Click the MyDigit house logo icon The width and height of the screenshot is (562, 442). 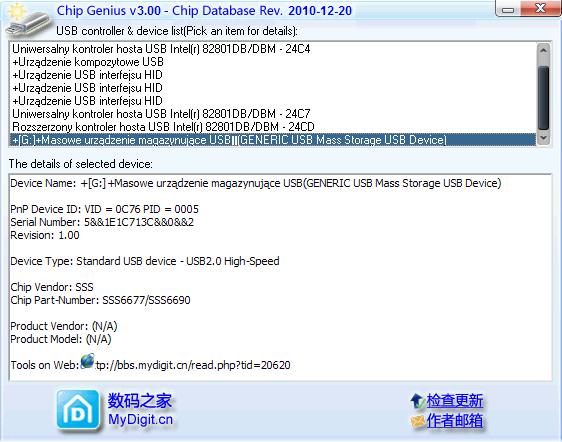[78, 410]
